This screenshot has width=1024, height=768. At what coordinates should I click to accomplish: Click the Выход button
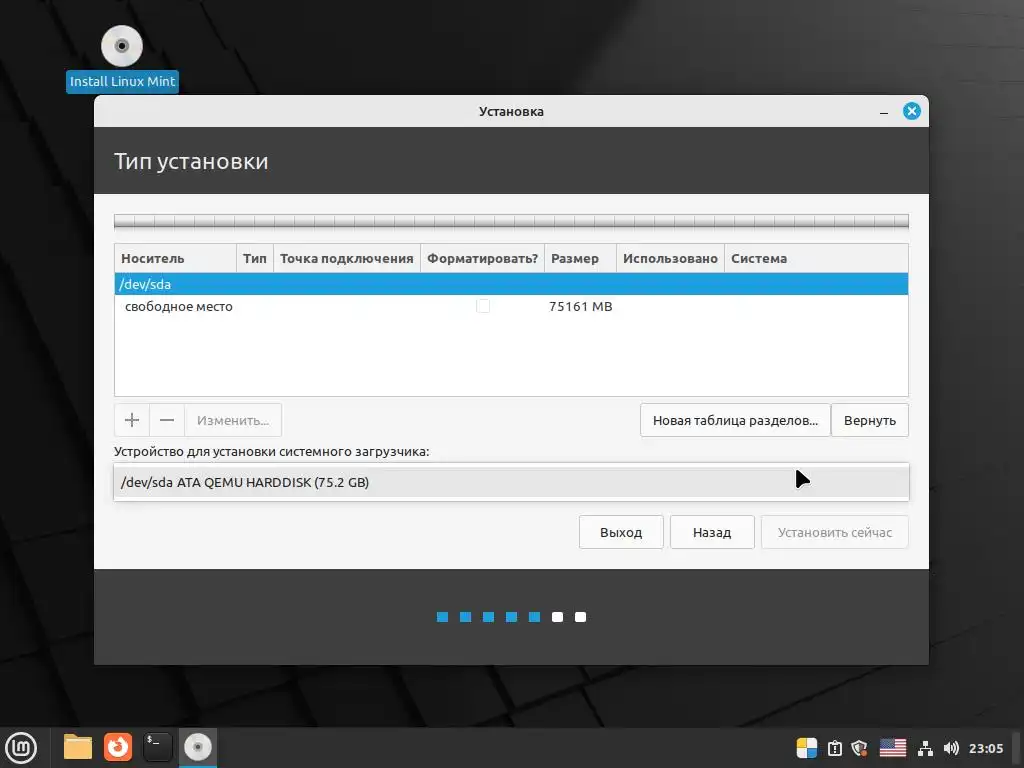(x=621, y=532)
